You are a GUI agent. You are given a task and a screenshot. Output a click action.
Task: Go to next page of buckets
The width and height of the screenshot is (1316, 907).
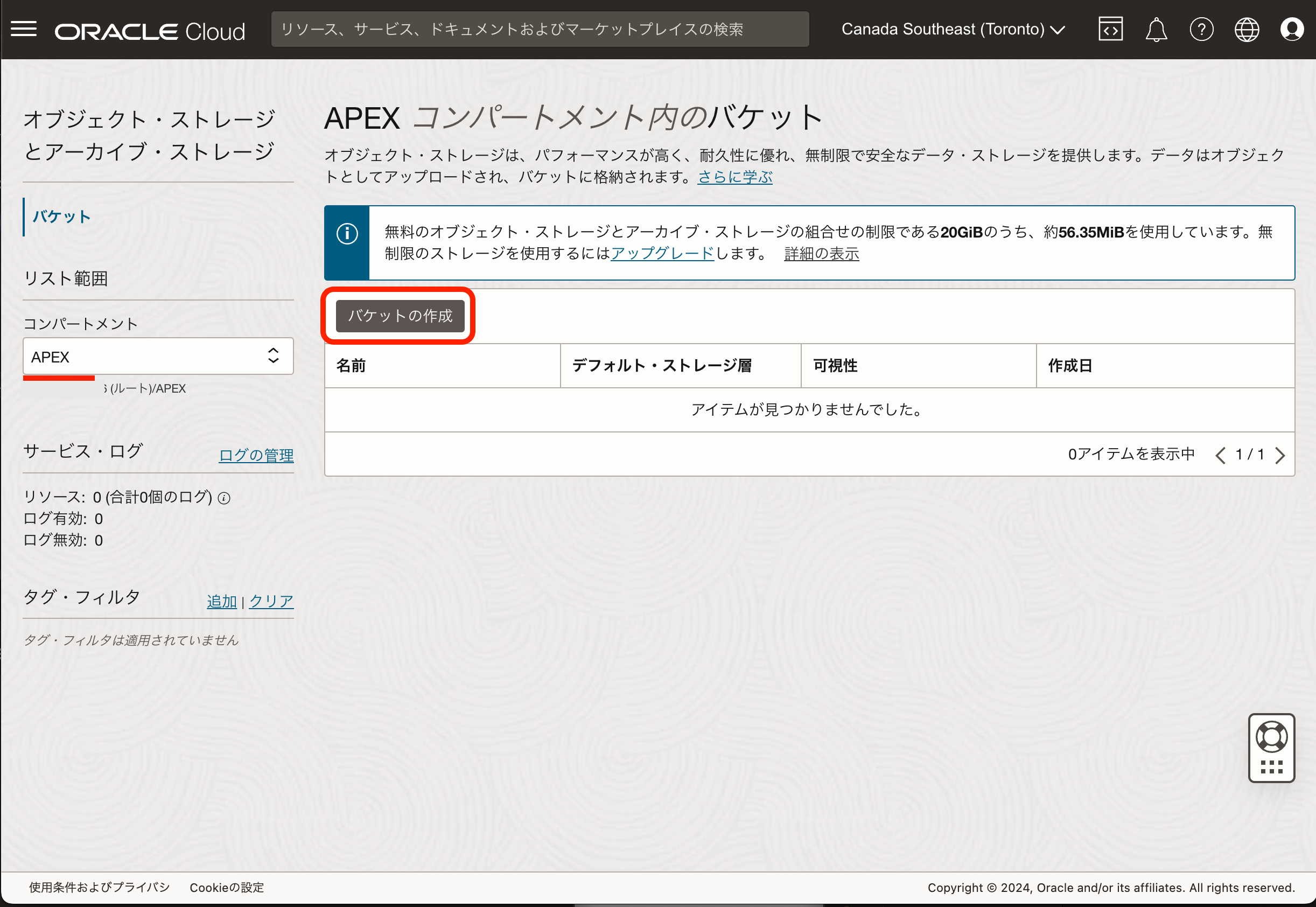coord(1280,455)
